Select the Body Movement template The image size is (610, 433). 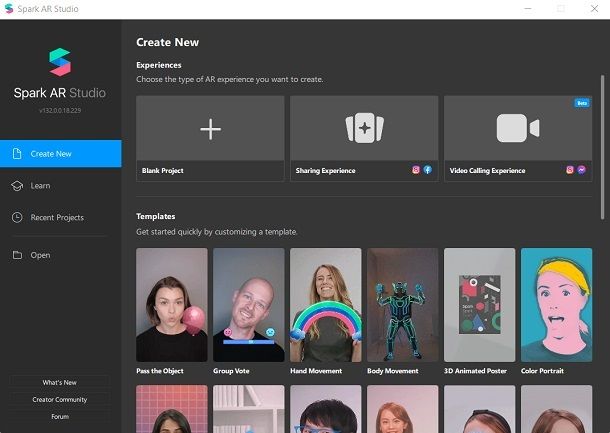tap(403, 305)
